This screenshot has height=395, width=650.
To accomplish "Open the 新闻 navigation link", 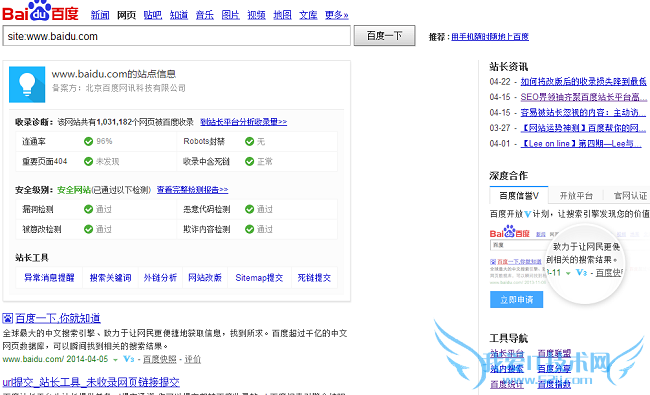I will tap(100, 15).
